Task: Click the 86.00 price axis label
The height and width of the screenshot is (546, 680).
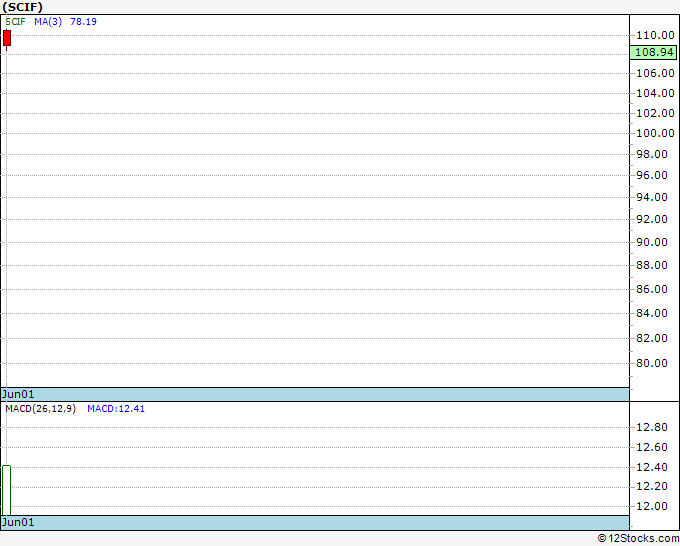Action: (651, 289)
